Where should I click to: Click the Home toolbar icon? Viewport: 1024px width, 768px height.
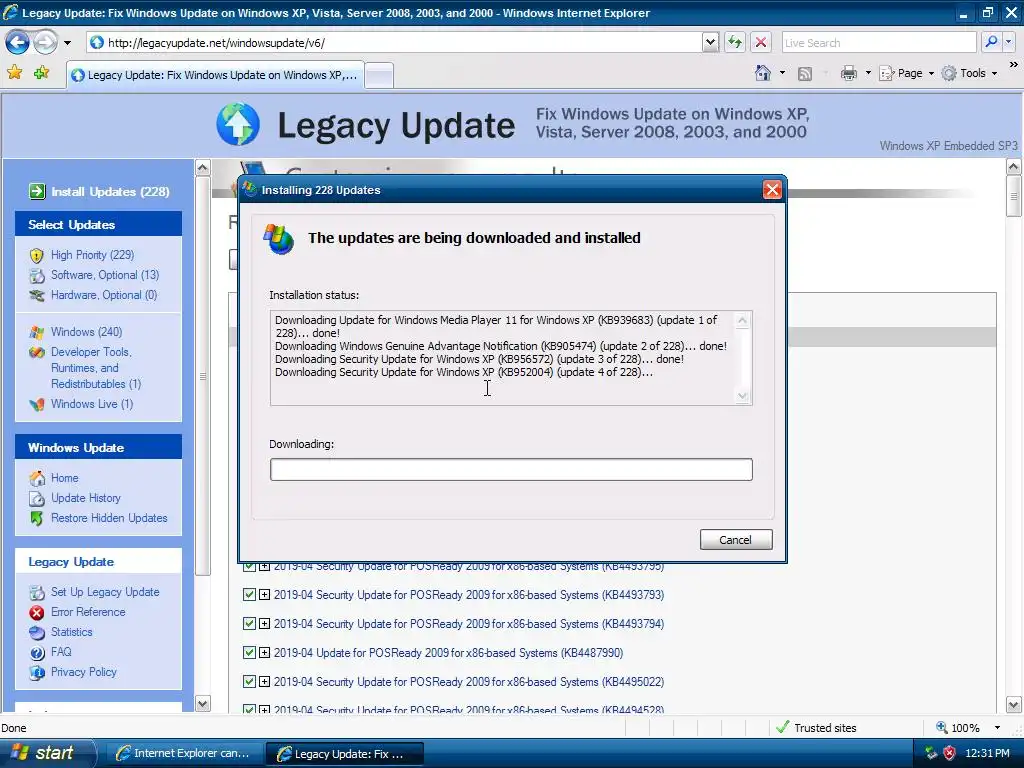[x=763, y=73]
